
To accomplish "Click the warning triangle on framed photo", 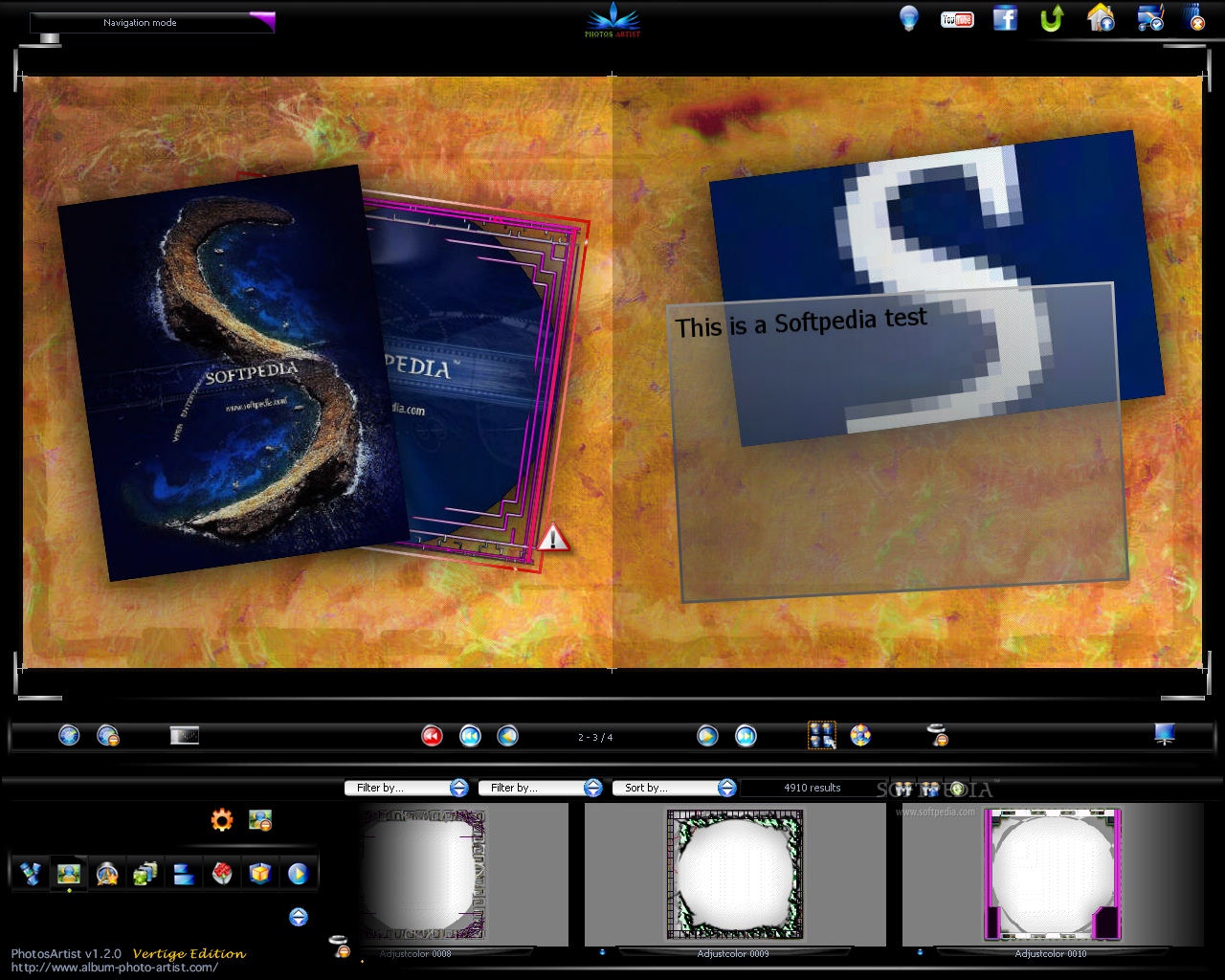I will click(552, 538).
